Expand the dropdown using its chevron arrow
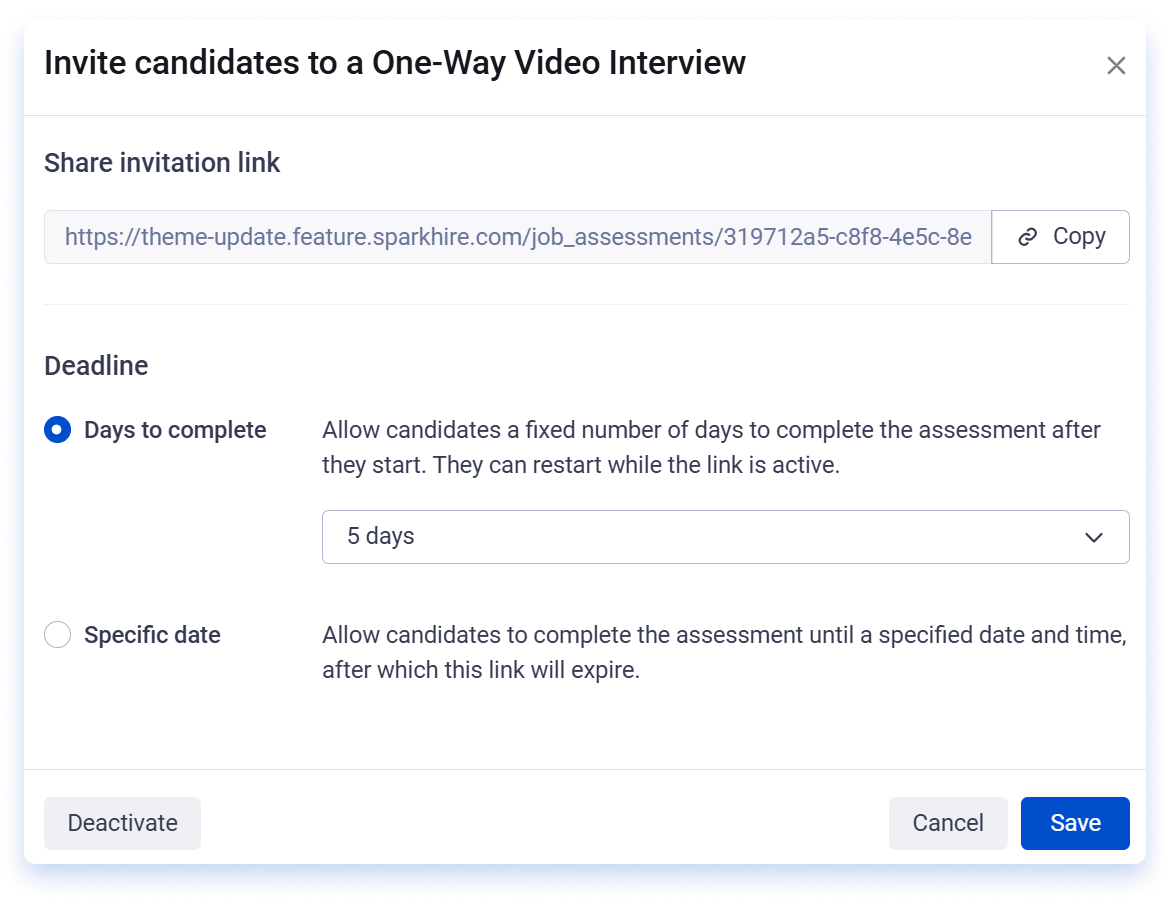Screen dimensions: 1170x906 [x=1093, y=537]
